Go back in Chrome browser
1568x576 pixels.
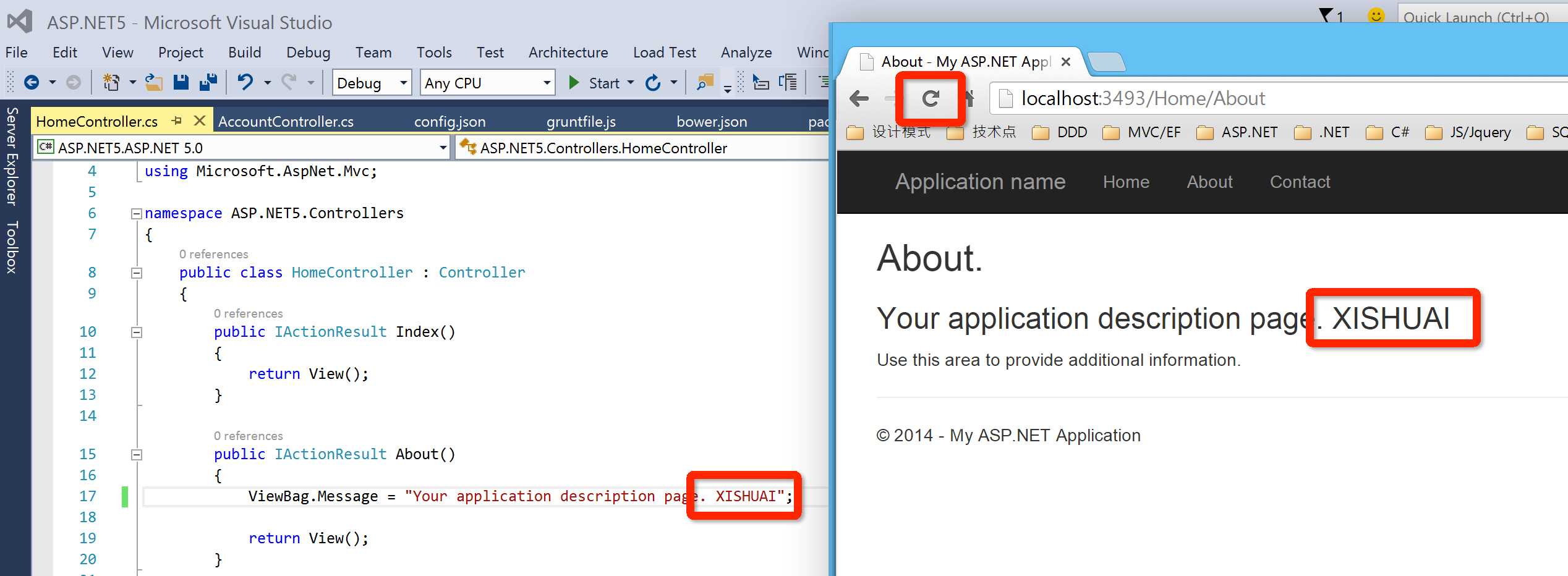click(x=859, y=98)
